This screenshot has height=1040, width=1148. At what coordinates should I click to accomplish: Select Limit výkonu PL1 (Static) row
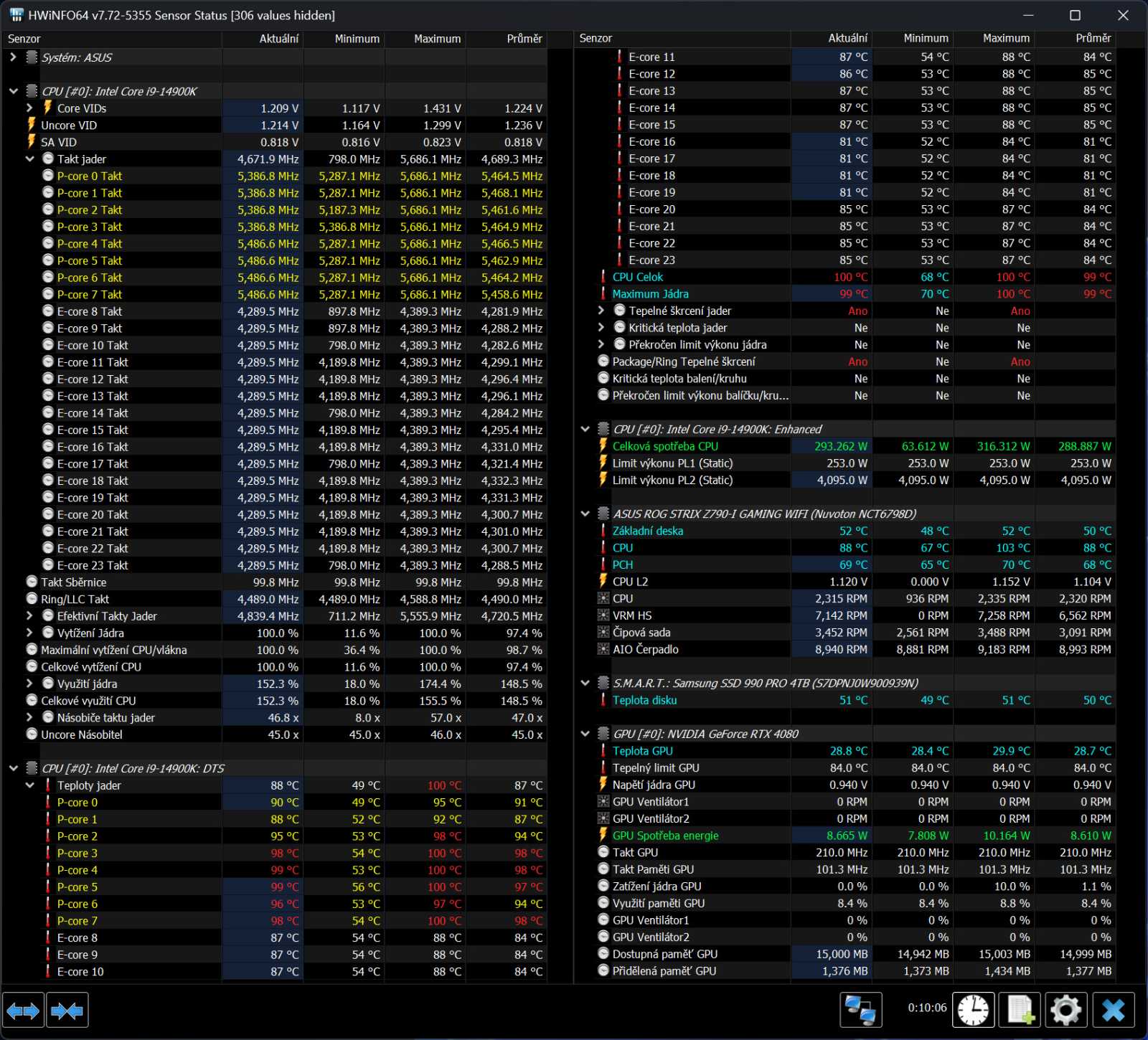(x=845, y=463)
